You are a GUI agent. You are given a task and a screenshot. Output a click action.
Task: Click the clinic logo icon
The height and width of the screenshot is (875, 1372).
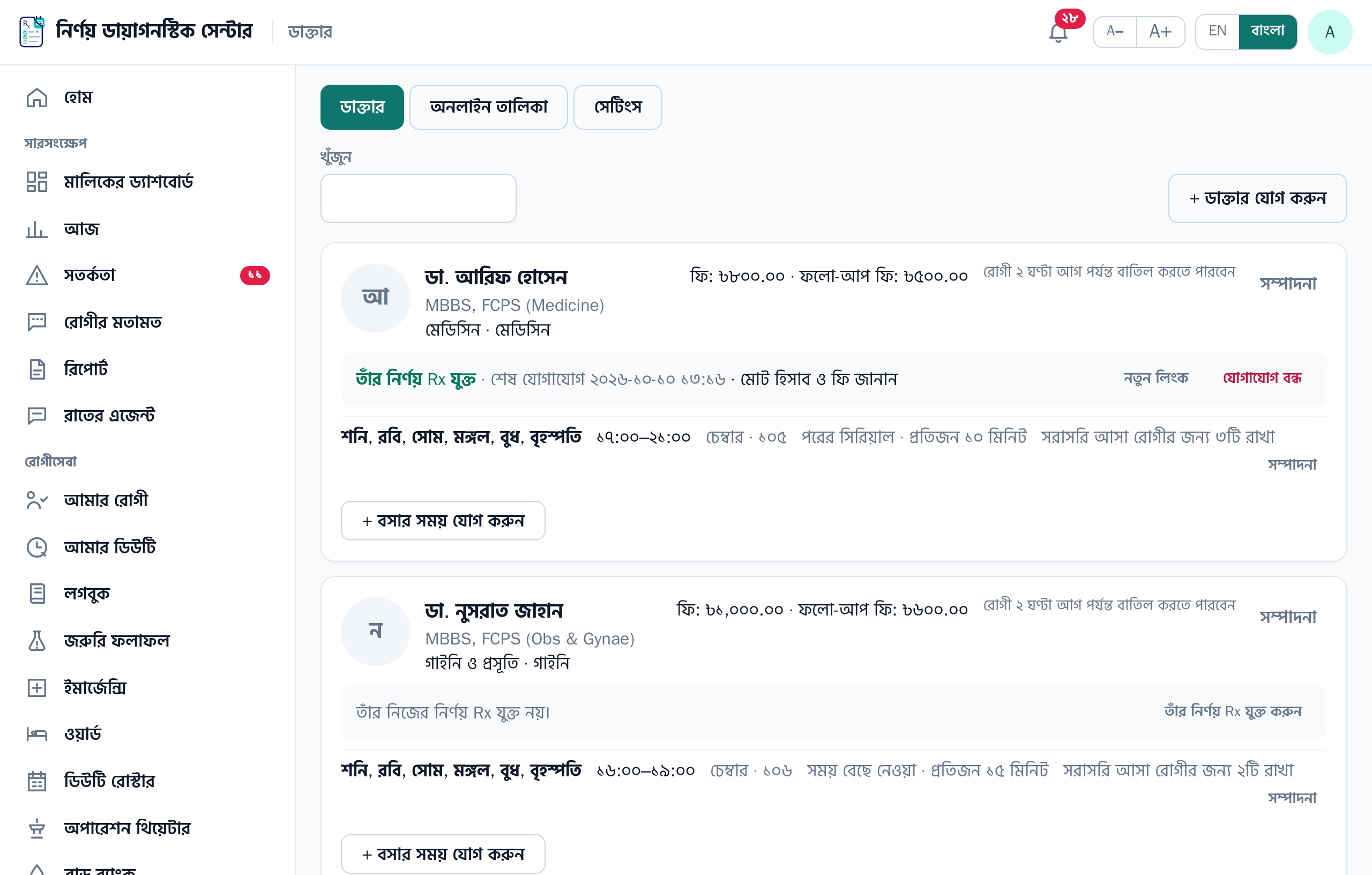coord(31,31)
